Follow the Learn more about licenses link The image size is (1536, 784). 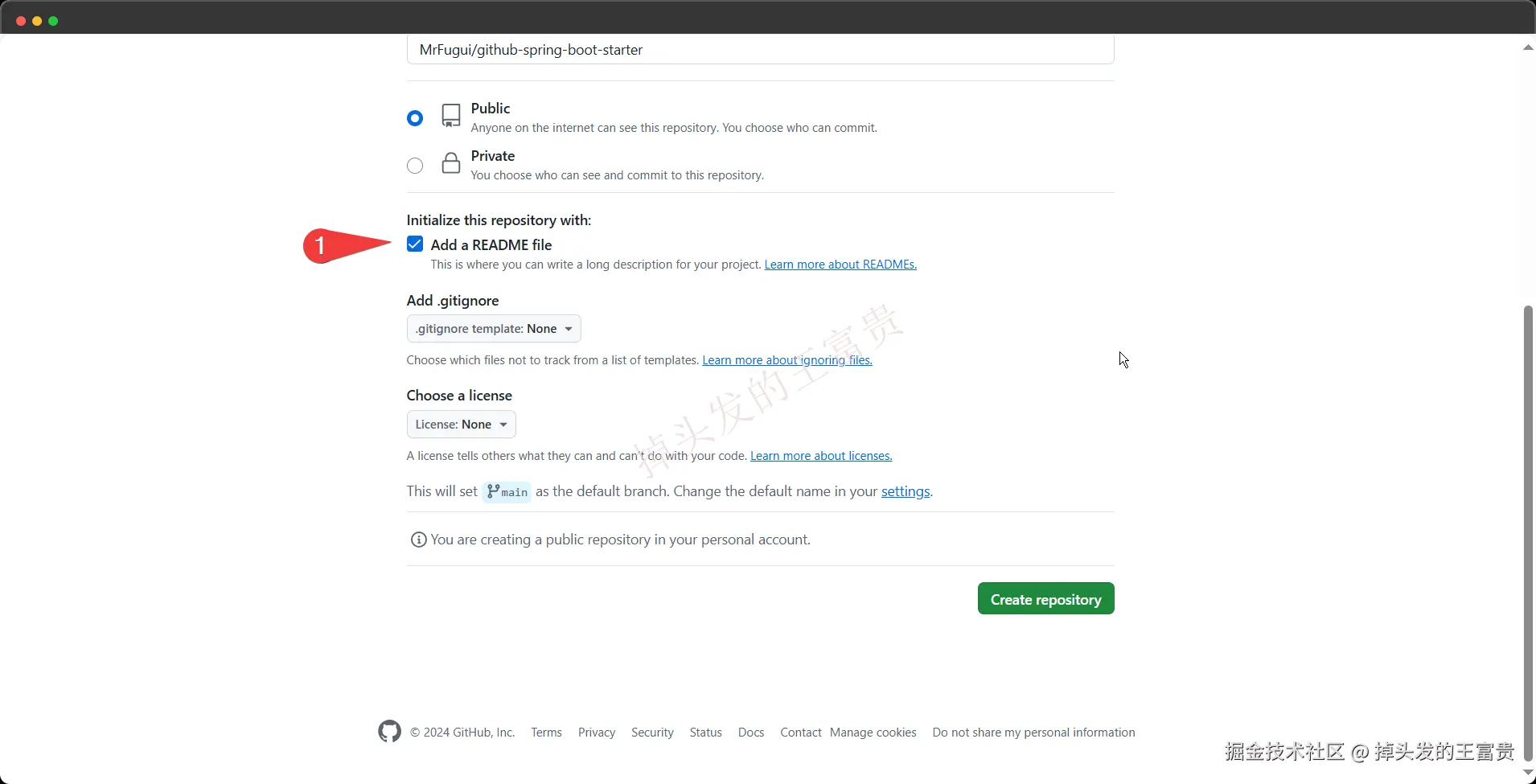pos(821,456)
